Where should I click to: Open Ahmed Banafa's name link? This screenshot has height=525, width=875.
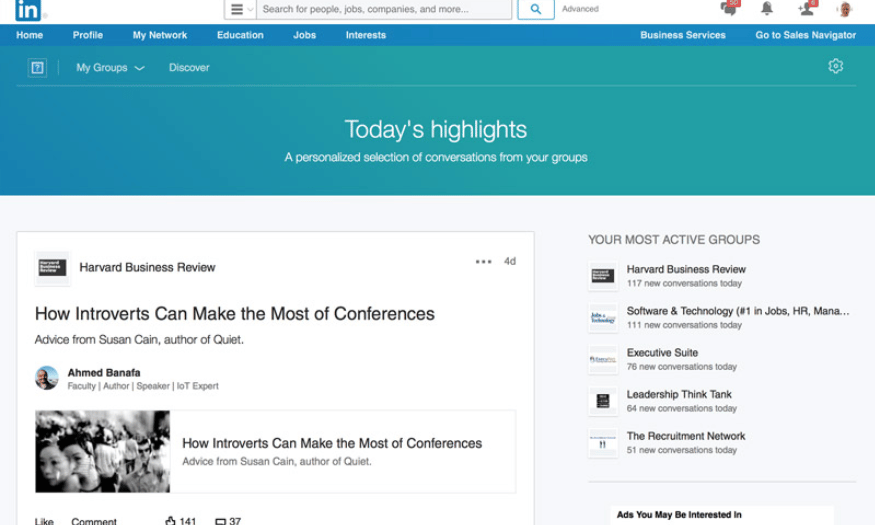pos(104,373)
